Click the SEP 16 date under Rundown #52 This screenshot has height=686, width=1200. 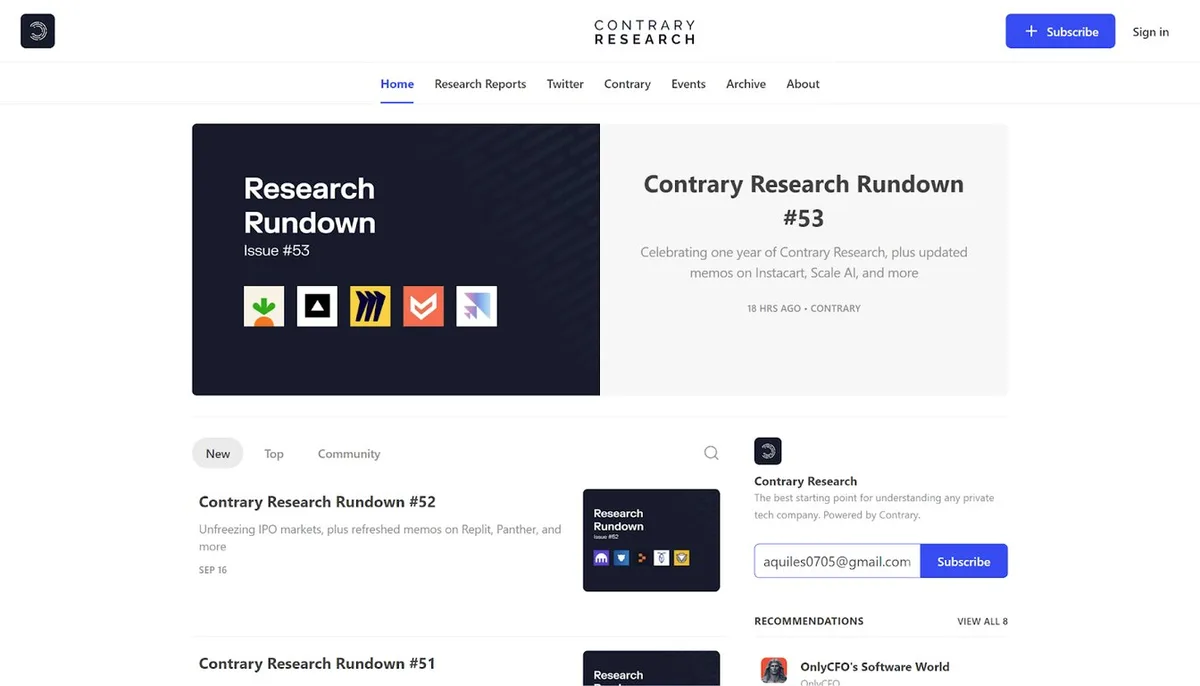point(213,570)
